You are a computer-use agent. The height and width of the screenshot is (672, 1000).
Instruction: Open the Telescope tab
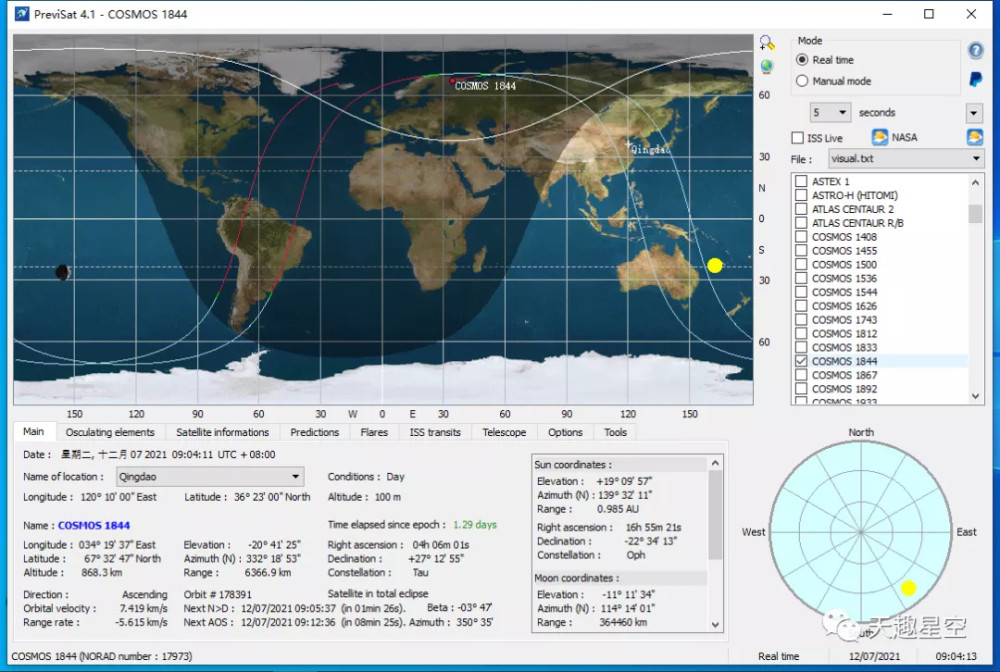pyautogui.click(x=504, y=432)
